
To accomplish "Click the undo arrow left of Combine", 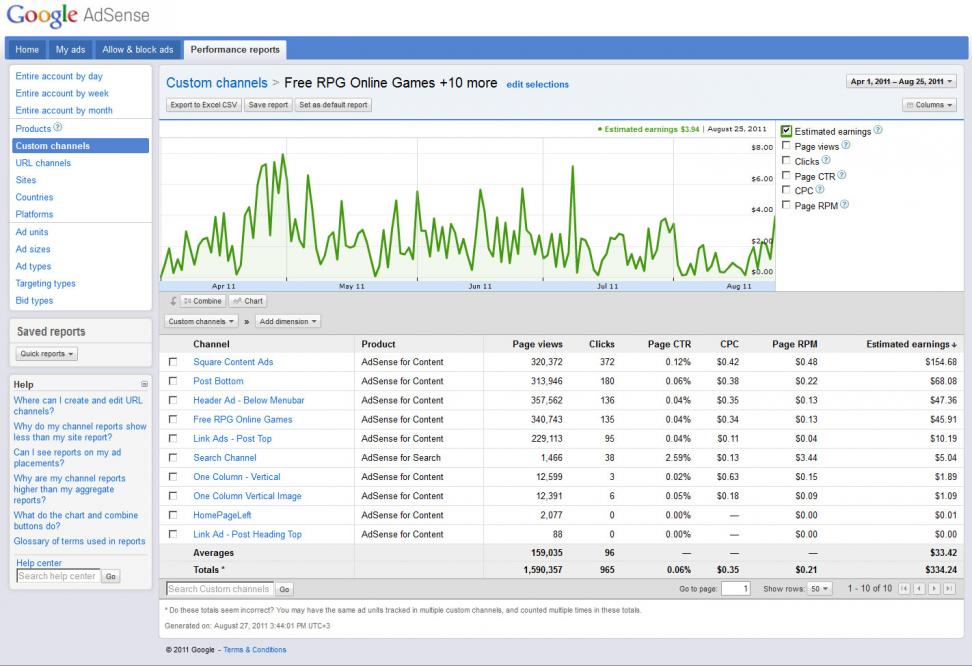I will (172, 301).
